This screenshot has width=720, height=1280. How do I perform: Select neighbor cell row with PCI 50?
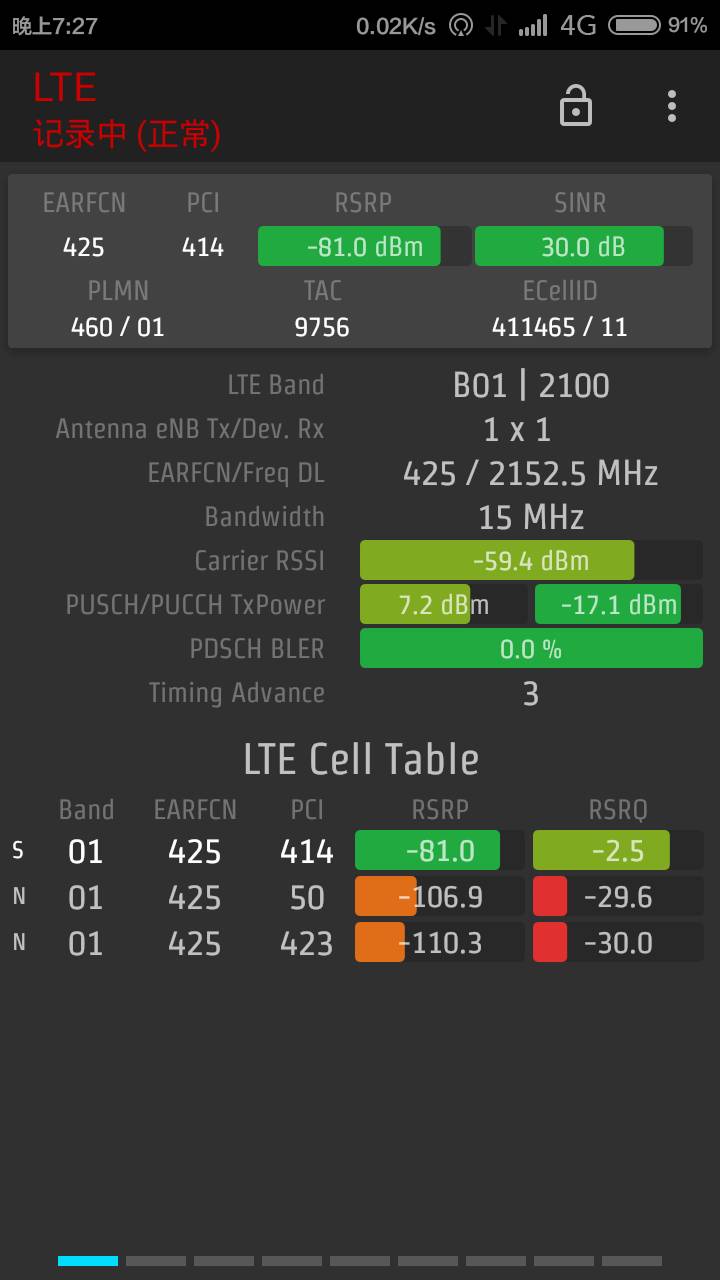coord(306,897)
